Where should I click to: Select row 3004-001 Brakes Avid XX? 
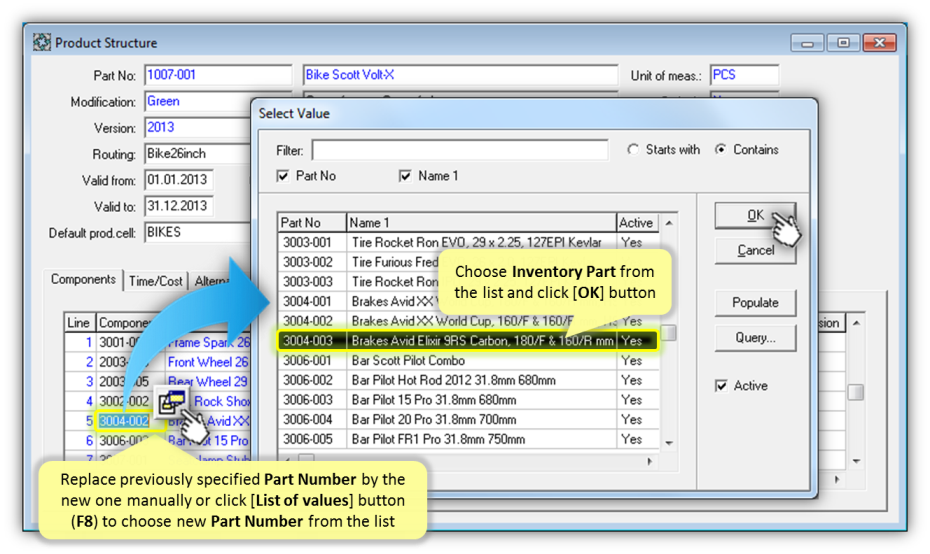[x=468, y=301]
